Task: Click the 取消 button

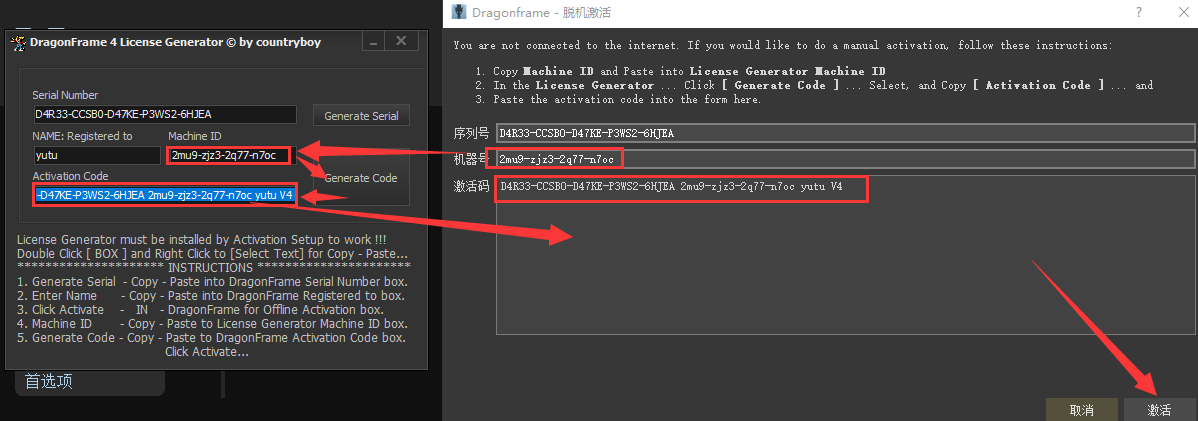Action: 1081,409
